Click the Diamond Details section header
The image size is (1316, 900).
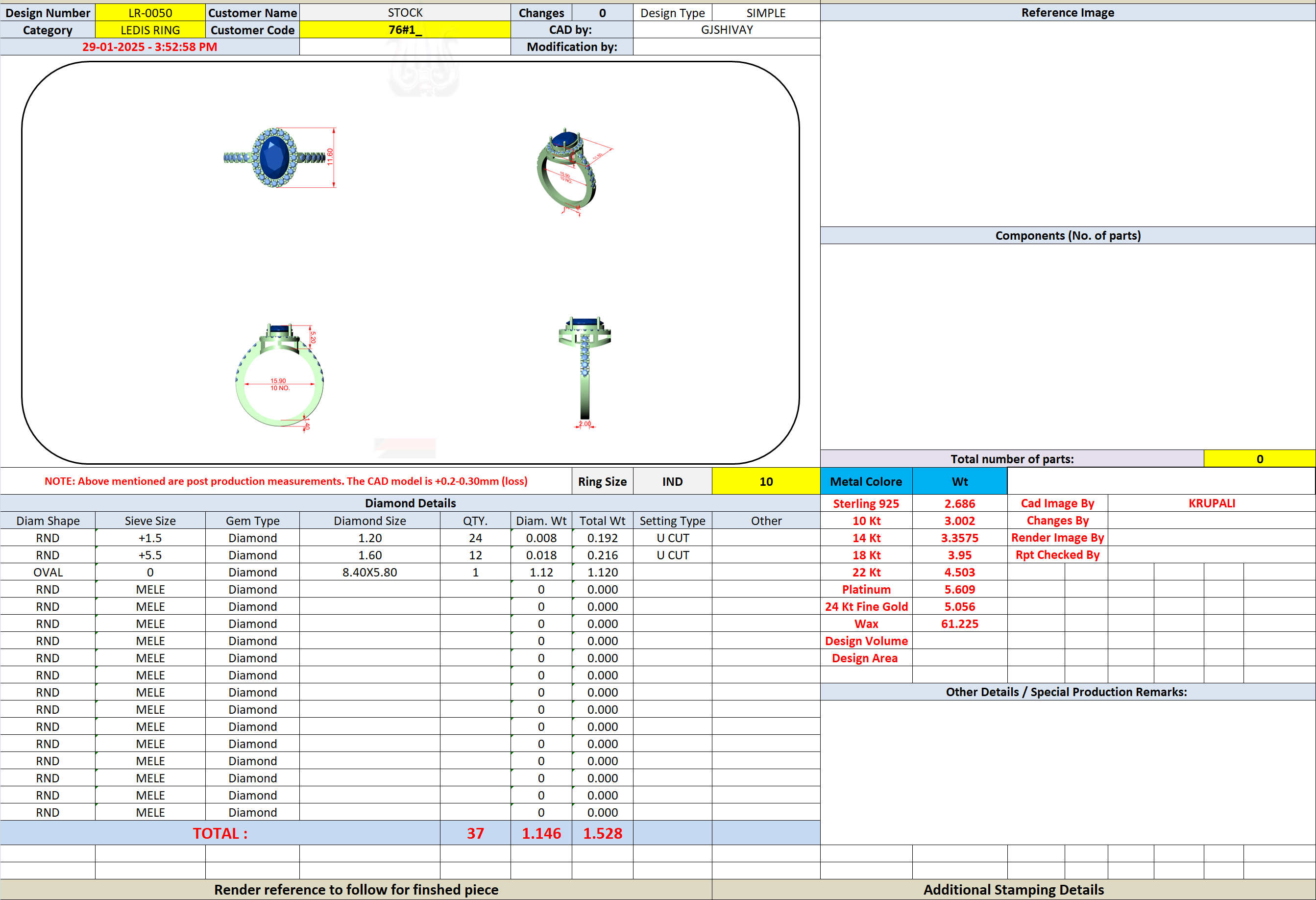pos(410,503)
